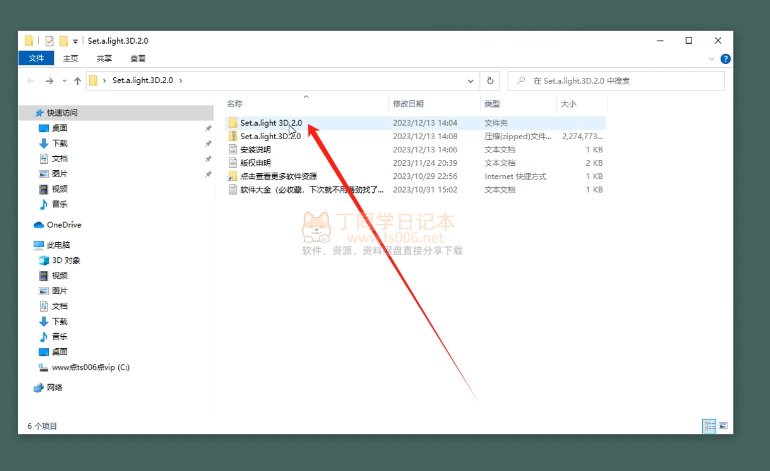
Task: Click the pin icon next to 桌面
Action: click(x=208, y=128)
